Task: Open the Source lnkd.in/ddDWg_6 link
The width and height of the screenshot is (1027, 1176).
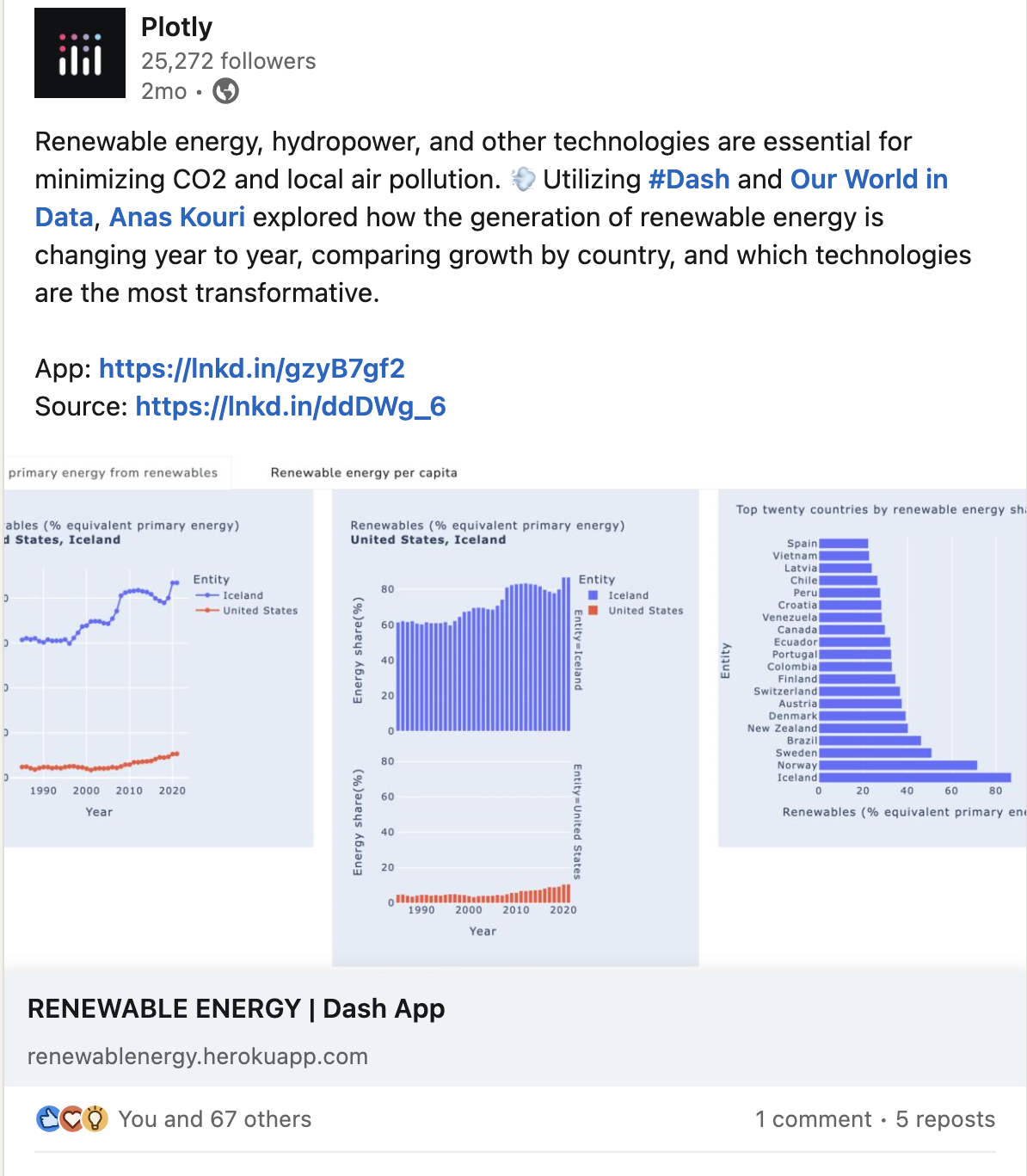Action: pyautogui.click(x=291, y=406)
